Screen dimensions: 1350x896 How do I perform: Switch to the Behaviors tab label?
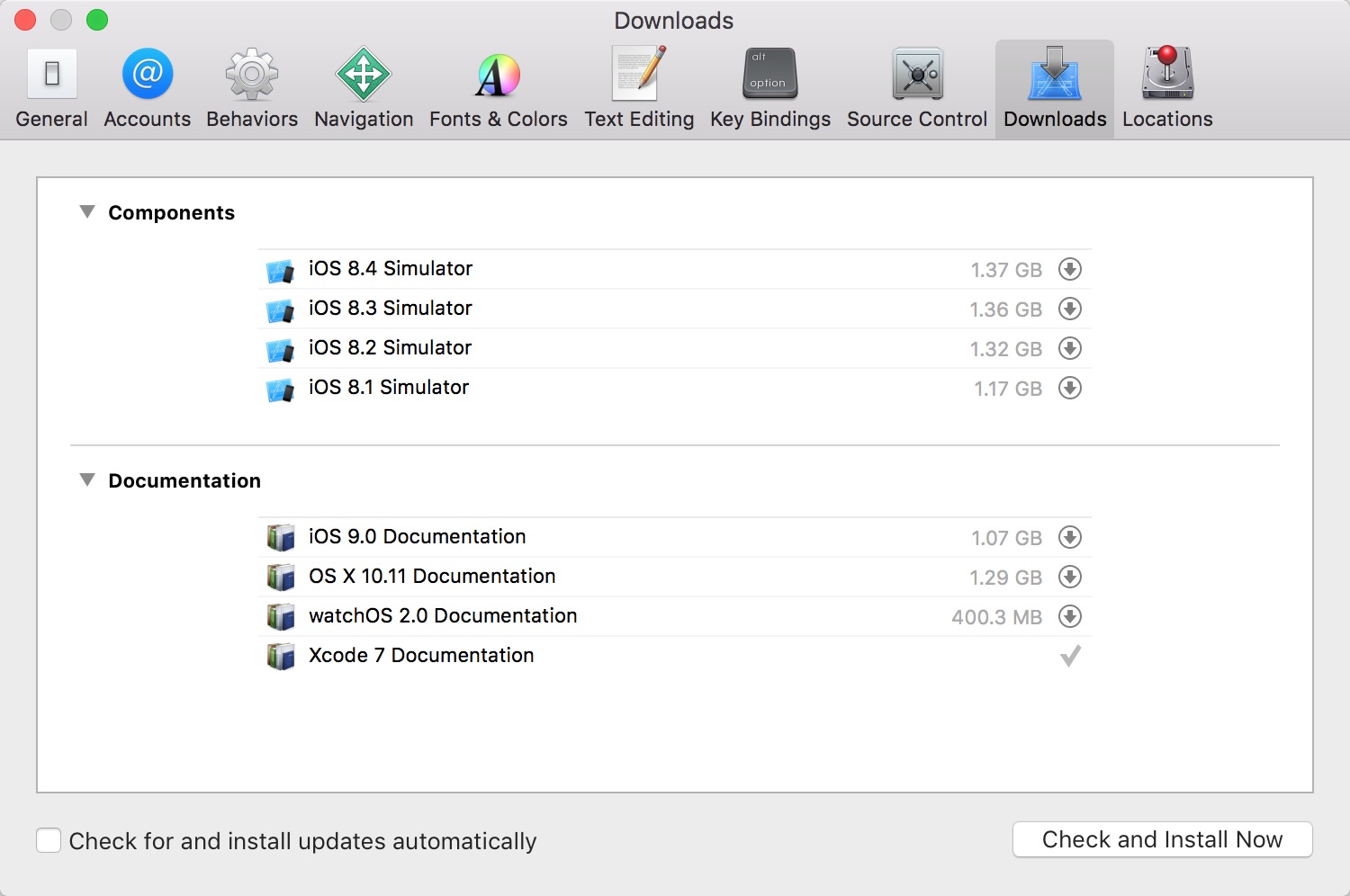(x=252, y=119)
